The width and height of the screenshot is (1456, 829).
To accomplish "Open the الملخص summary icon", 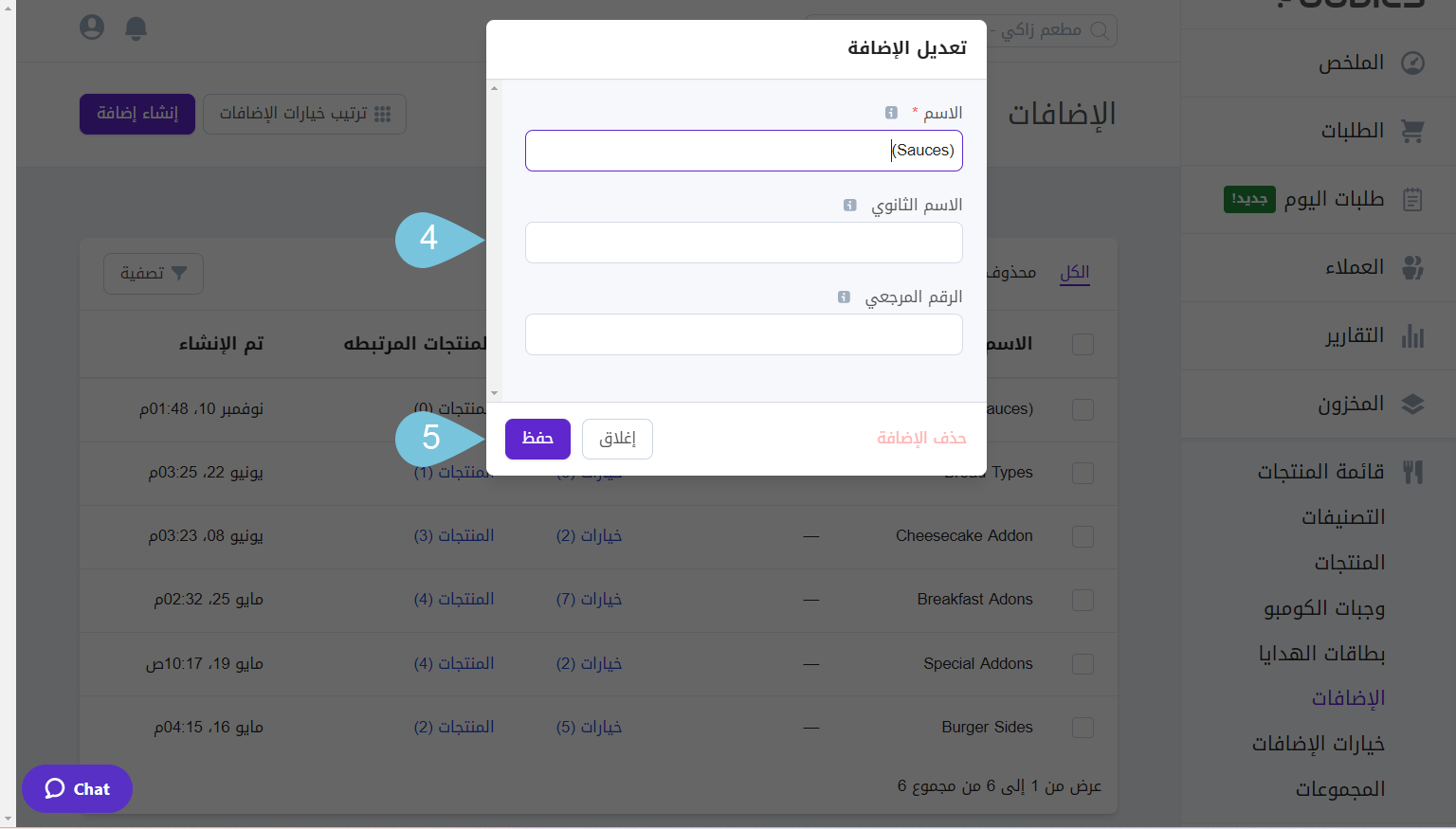I will tap(1411, 63).
